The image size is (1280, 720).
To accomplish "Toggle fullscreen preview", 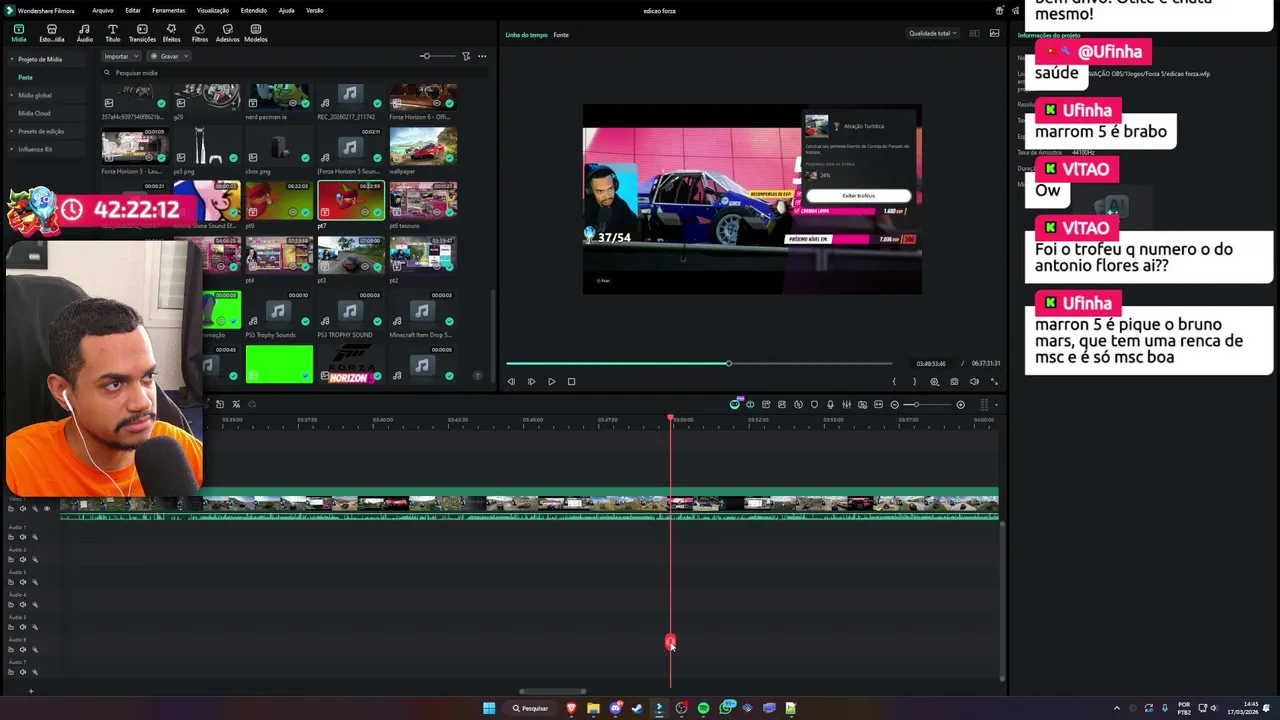I will coord(994,381).
